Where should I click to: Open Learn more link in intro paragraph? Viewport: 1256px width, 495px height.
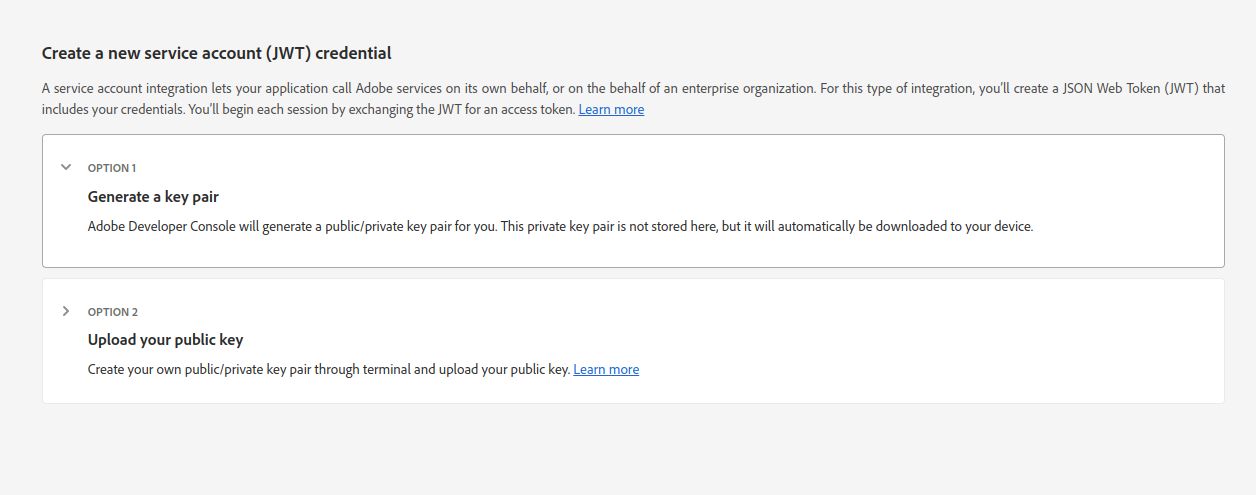pos(611,109)
